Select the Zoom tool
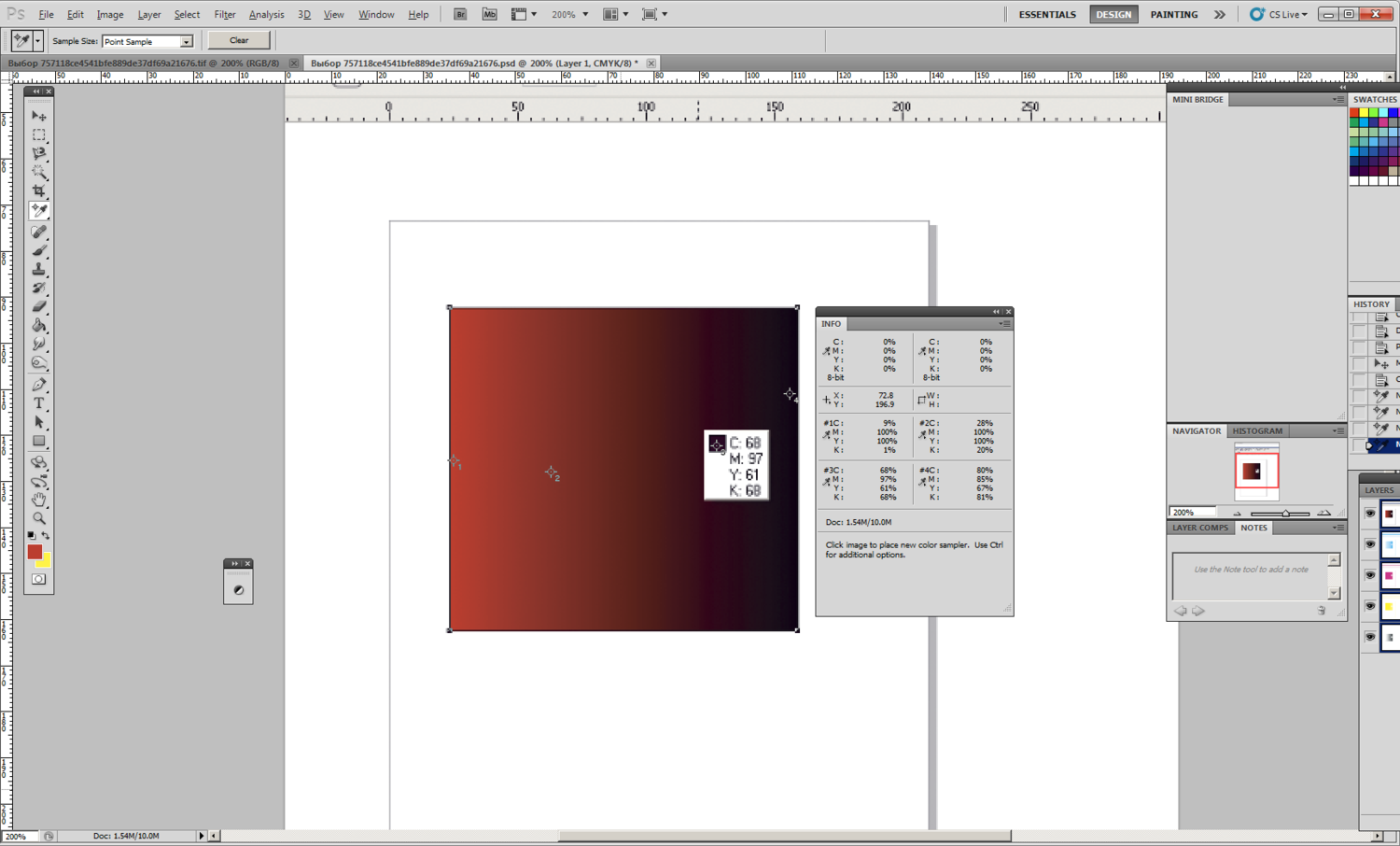This screenshot has height=846, width=1400. 39,518
